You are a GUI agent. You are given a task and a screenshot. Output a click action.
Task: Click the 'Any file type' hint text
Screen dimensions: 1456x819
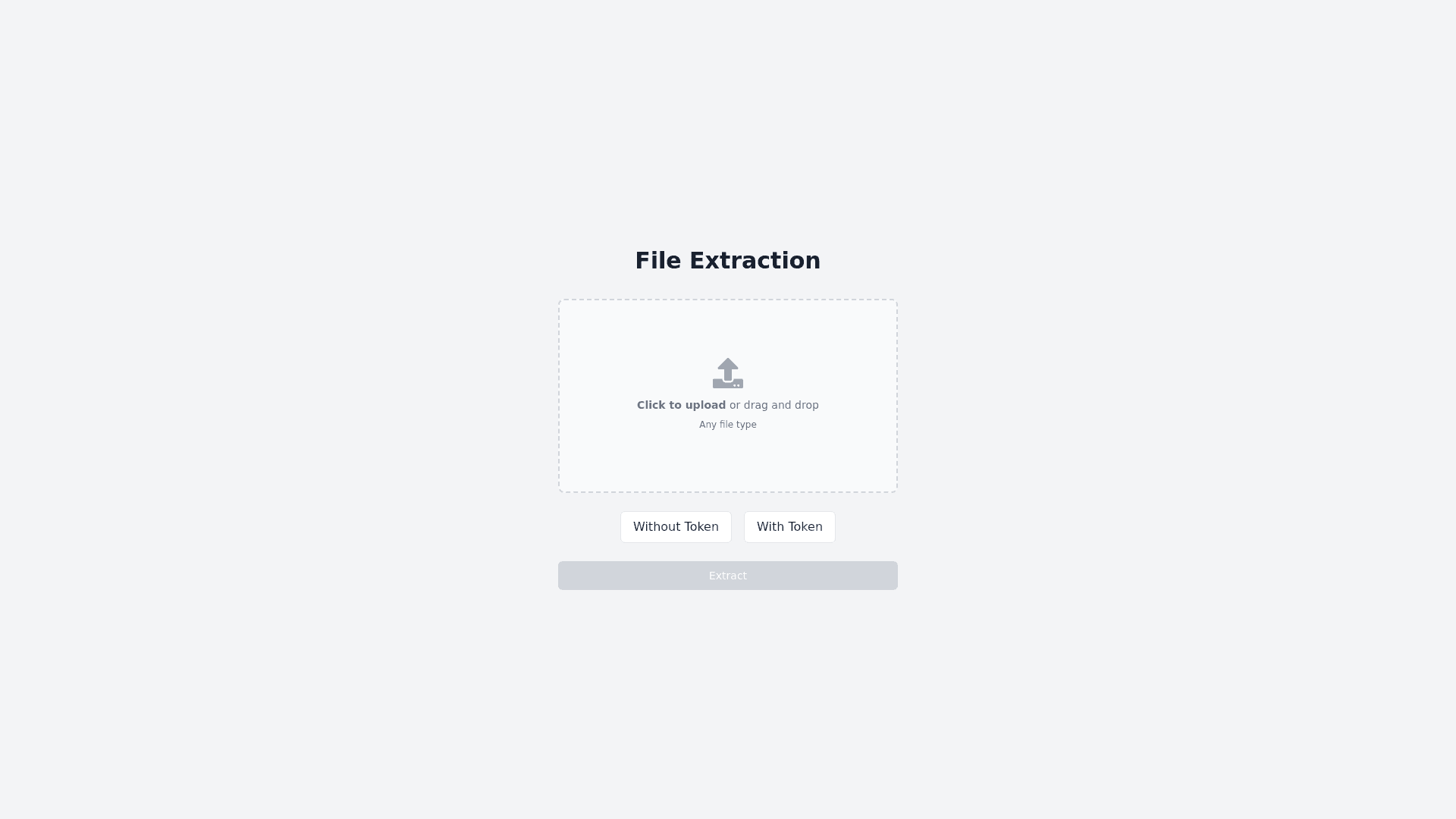(x=728, y=425)
